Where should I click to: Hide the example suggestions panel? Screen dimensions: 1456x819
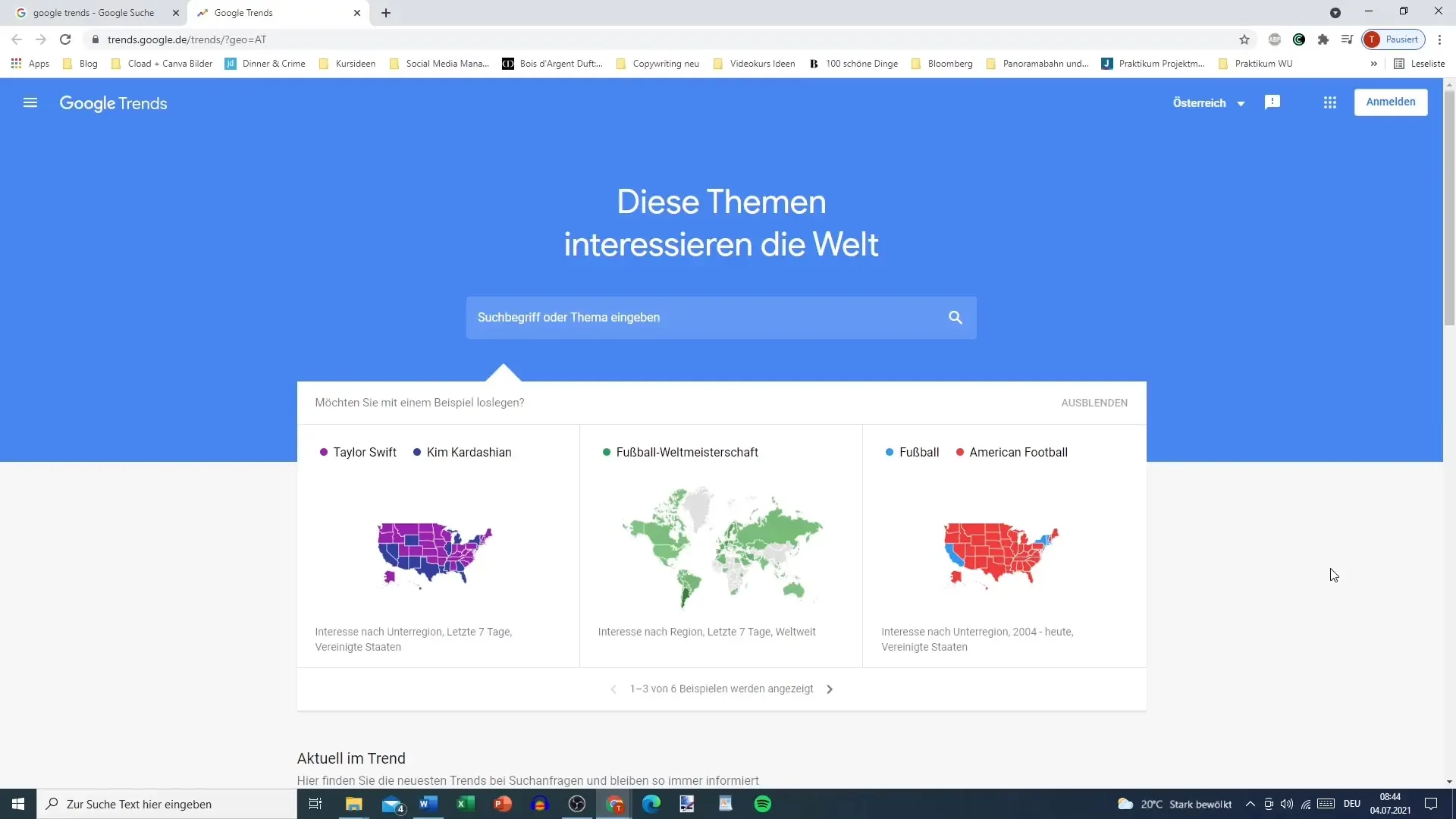(1094, 402)
